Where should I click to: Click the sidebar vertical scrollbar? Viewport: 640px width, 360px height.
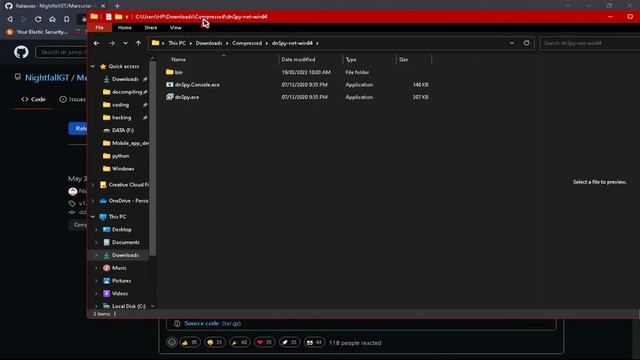pyautogui.click(x=153, y=159)
